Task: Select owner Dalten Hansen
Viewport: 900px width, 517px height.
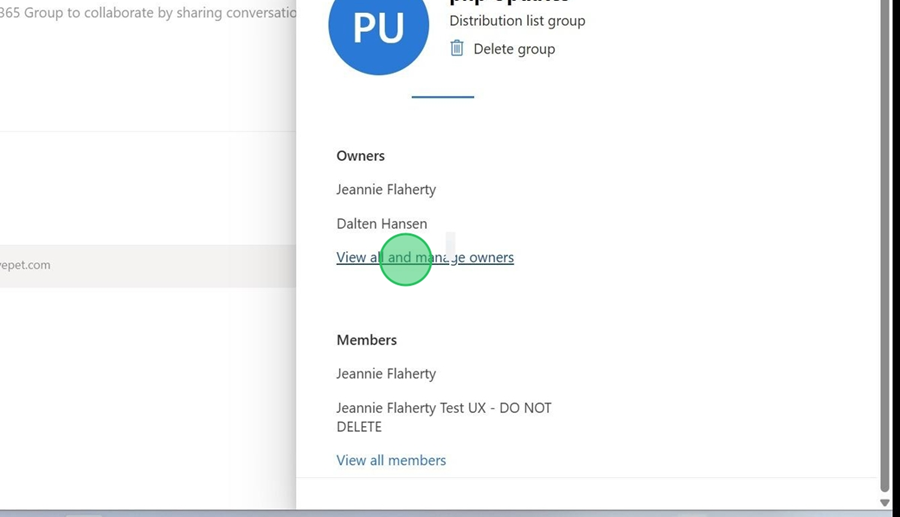Action: [x=381, y=223]
